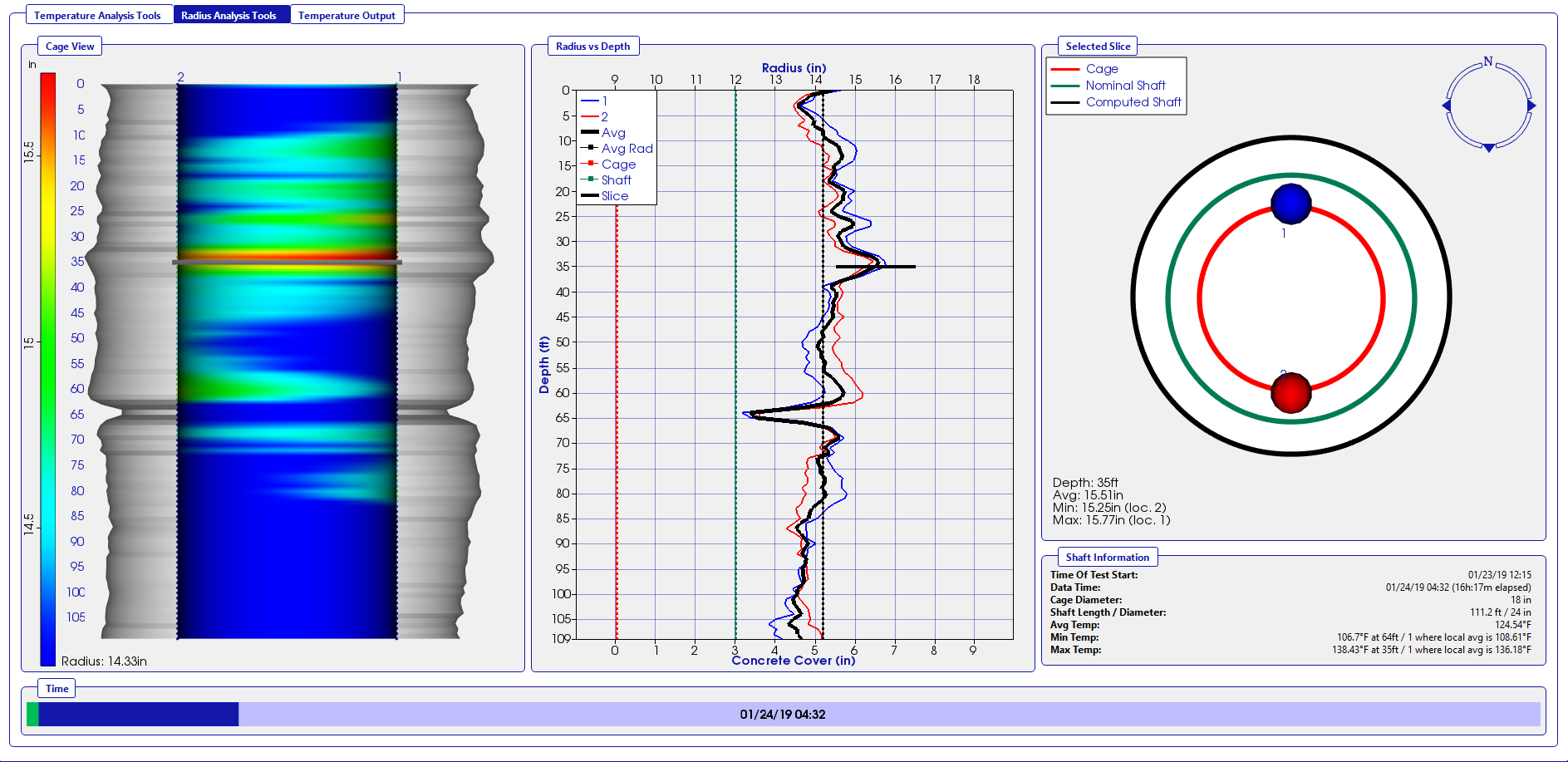Toggle the Shaft series in the radius legend
The height and width of the screenshot is (762, 1568).
point(607,180)
